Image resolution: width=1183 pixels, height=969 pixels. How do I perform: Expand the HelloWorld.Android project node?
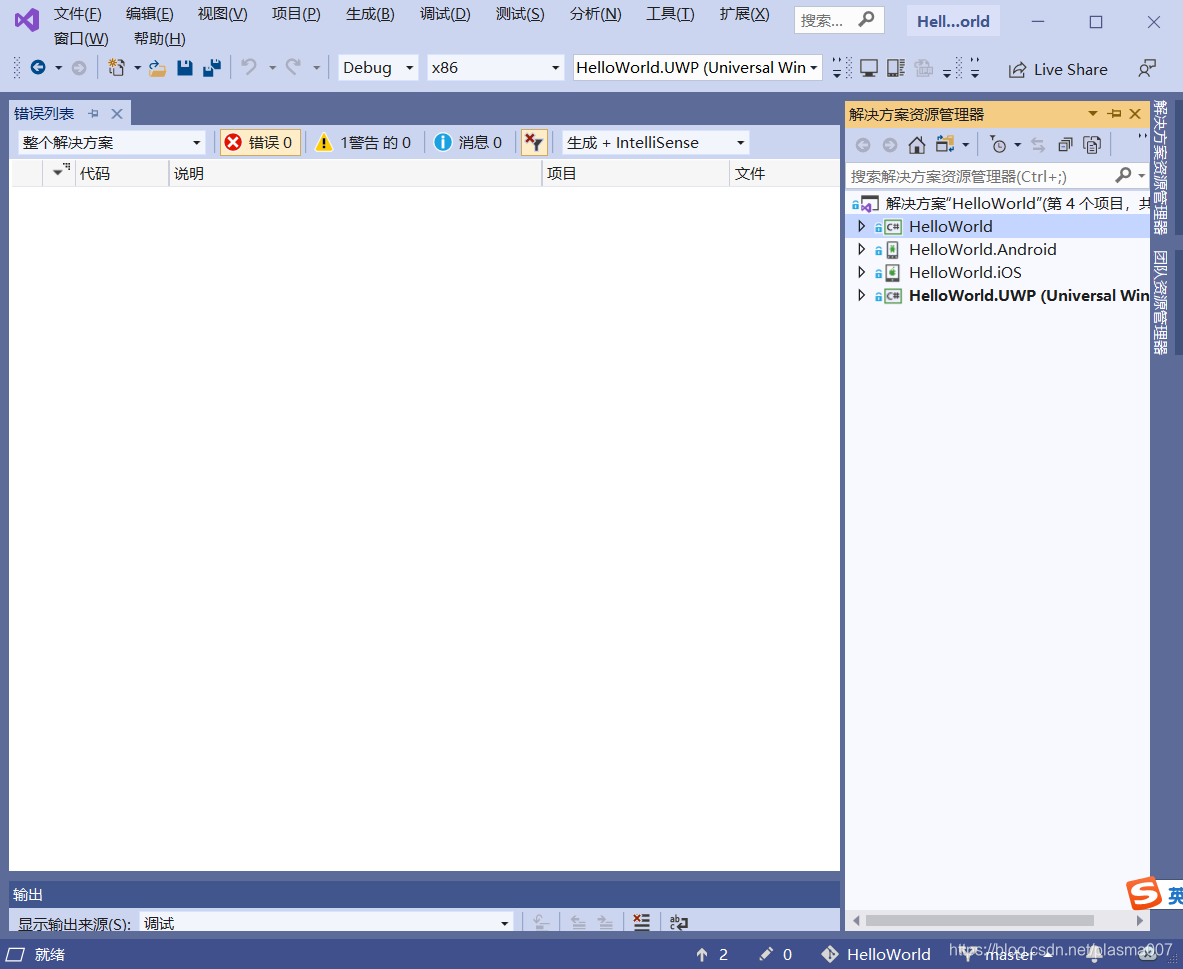(x=862, y=249)
